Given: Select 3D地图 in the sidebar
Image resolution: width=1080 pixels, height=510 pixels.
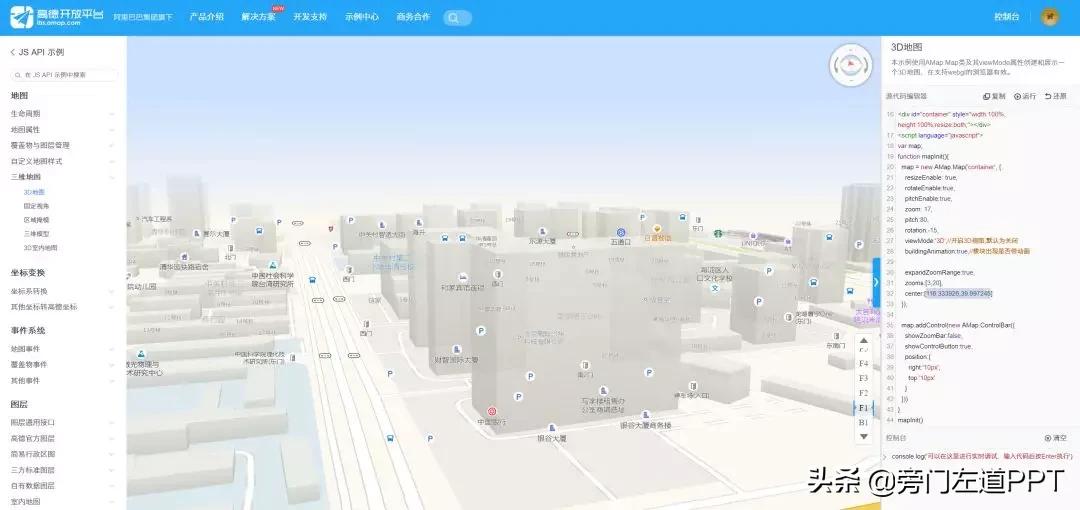Looking at the screenshot, I should [34, 192].
